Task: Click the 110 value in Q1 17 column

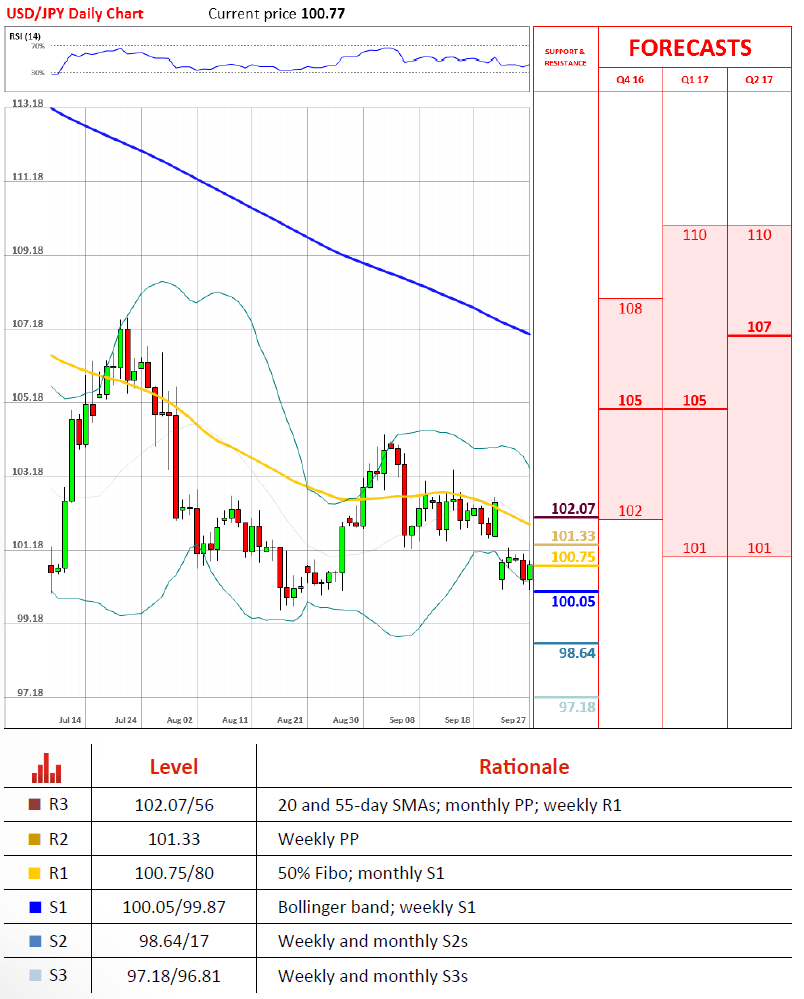Action: [694, 235]
